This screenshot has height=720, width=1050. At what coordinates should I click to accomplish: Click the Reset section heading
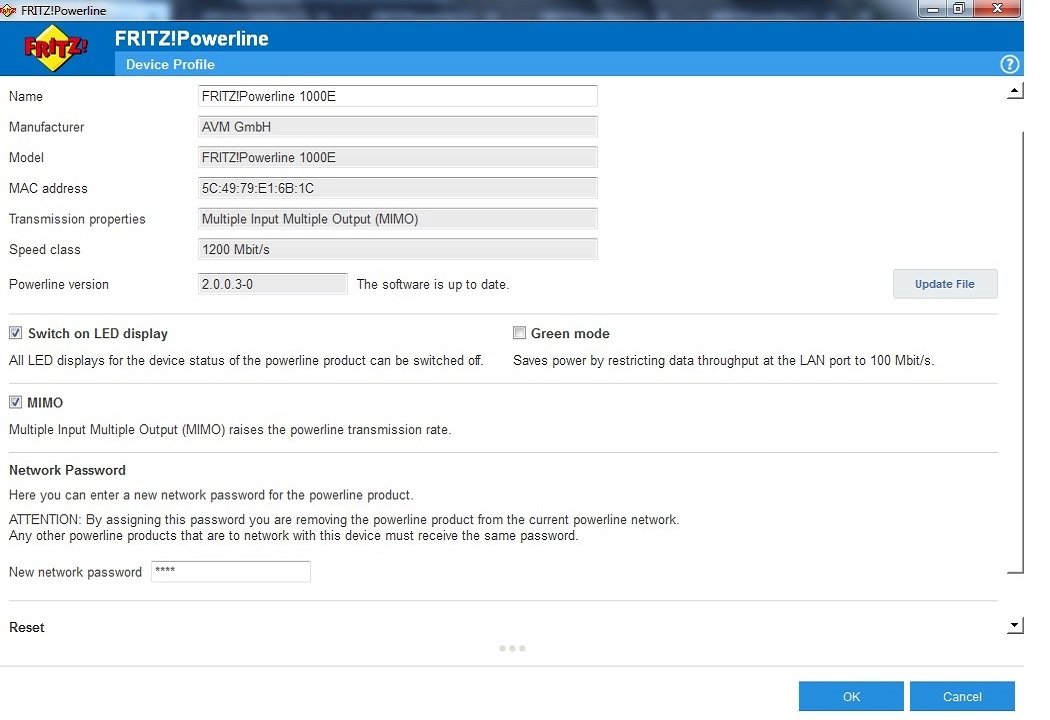coord(27,628)
